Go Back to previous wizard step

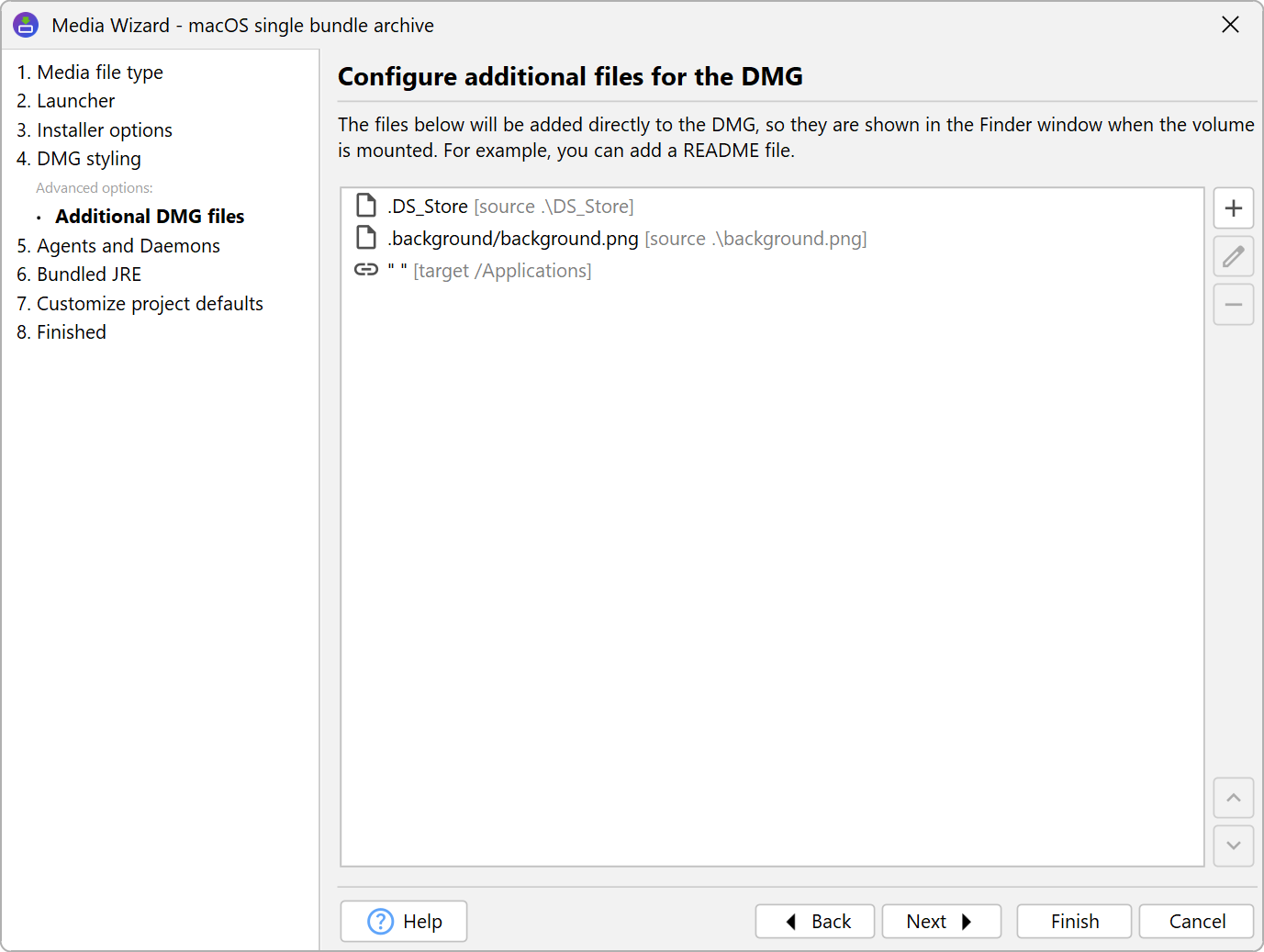(814, 921)
